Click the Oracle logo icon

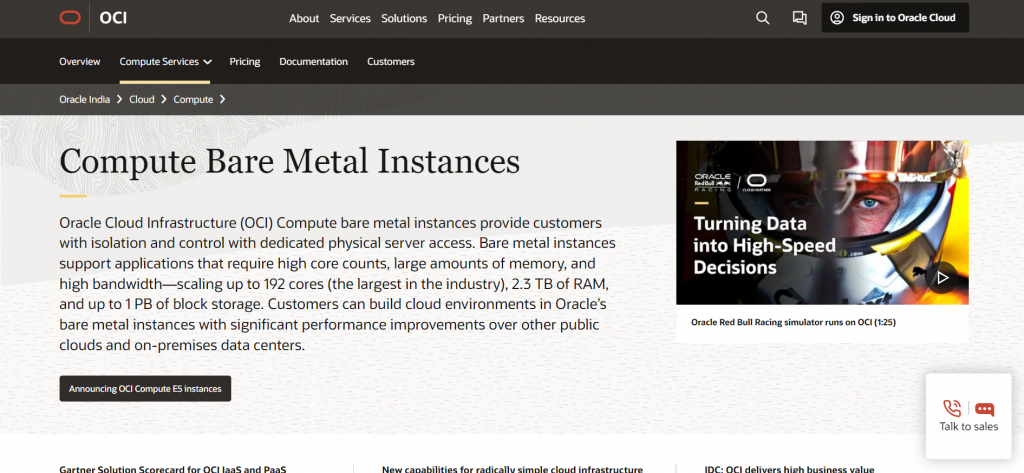[70, 18]
